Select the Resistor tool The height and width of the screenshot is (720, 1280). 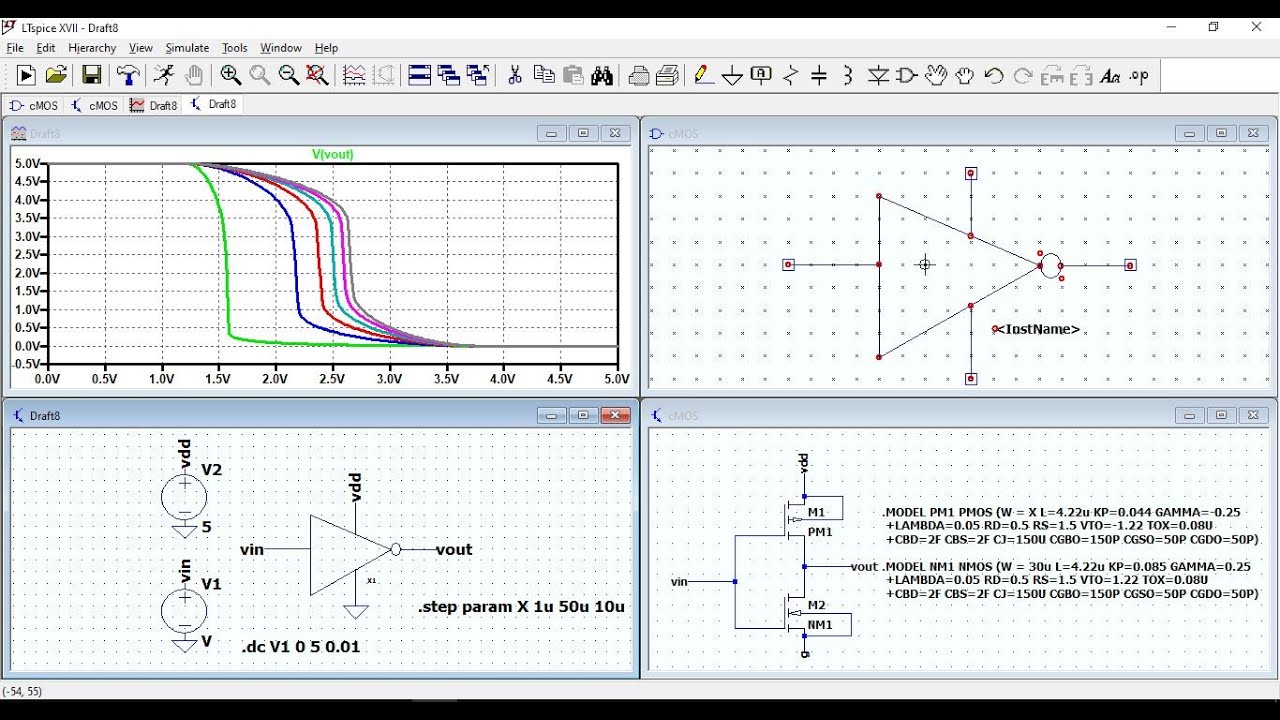[x=791, y=75]
